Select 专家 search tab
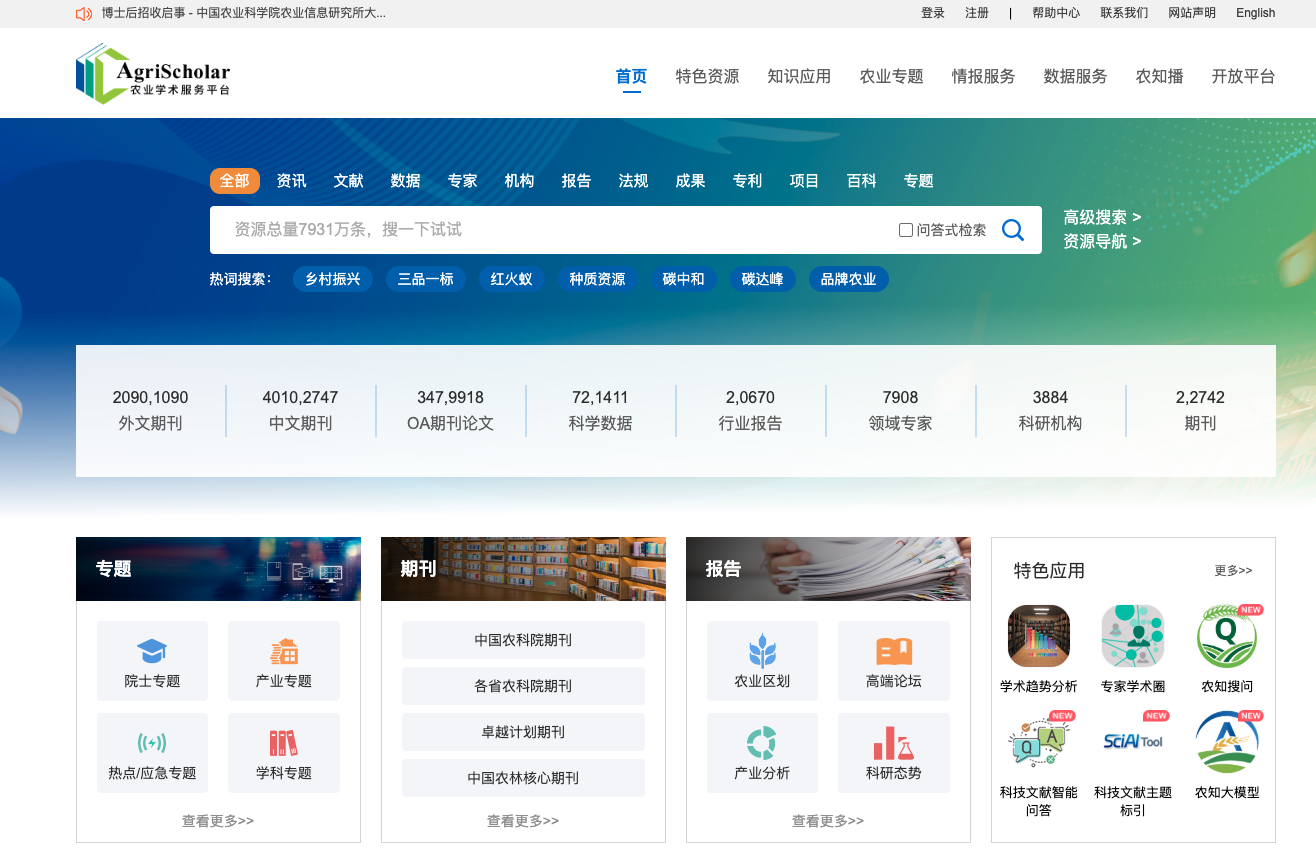The height and width of the screenshot is (863, 1316). (x=462, y=181)
